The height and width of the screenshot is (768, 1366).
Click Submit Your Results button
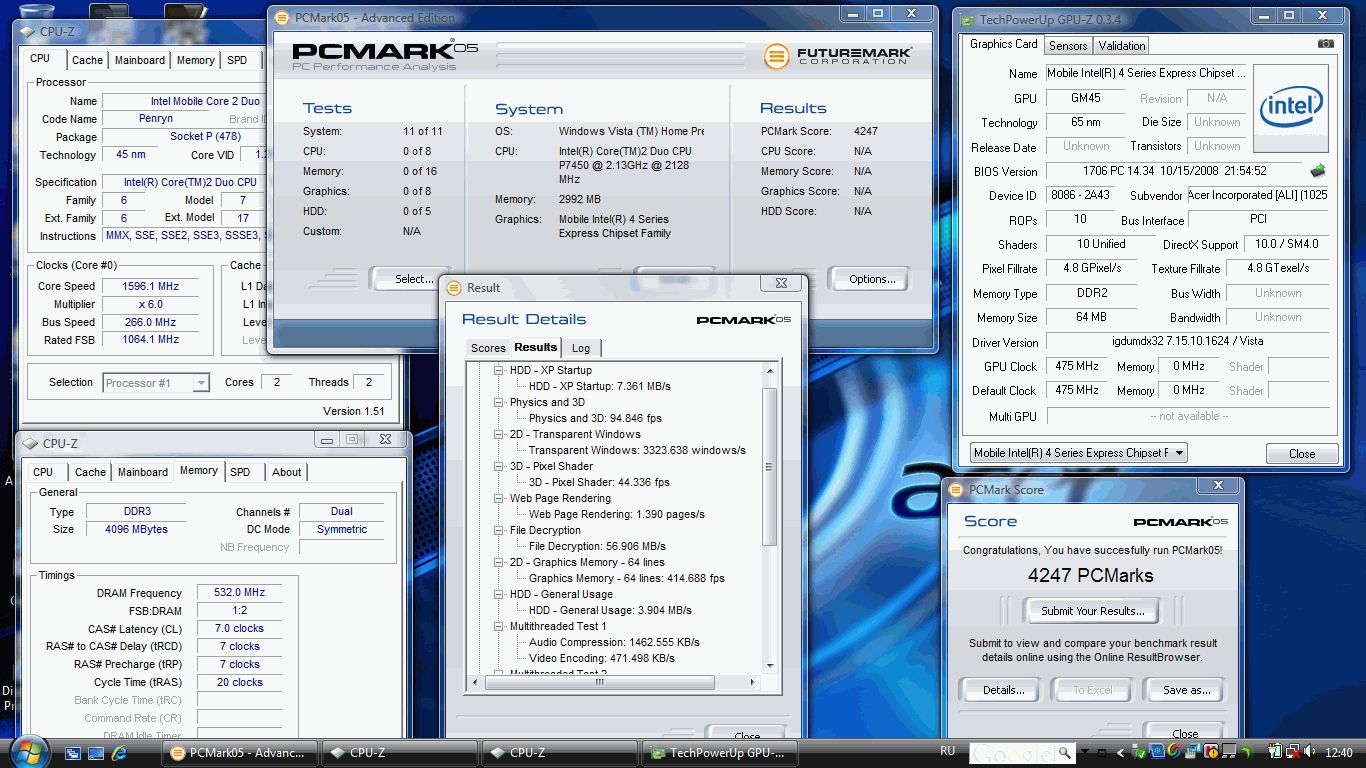(1093, 611)
